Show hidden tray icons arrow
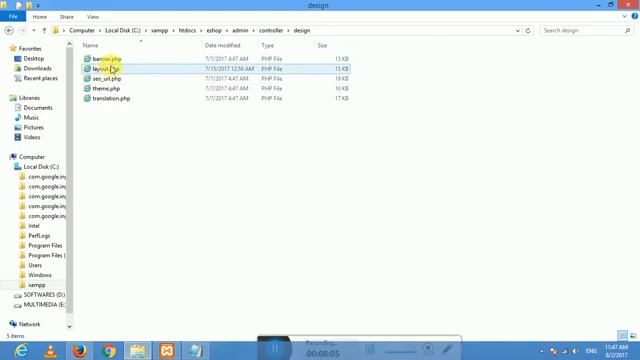 542,351
